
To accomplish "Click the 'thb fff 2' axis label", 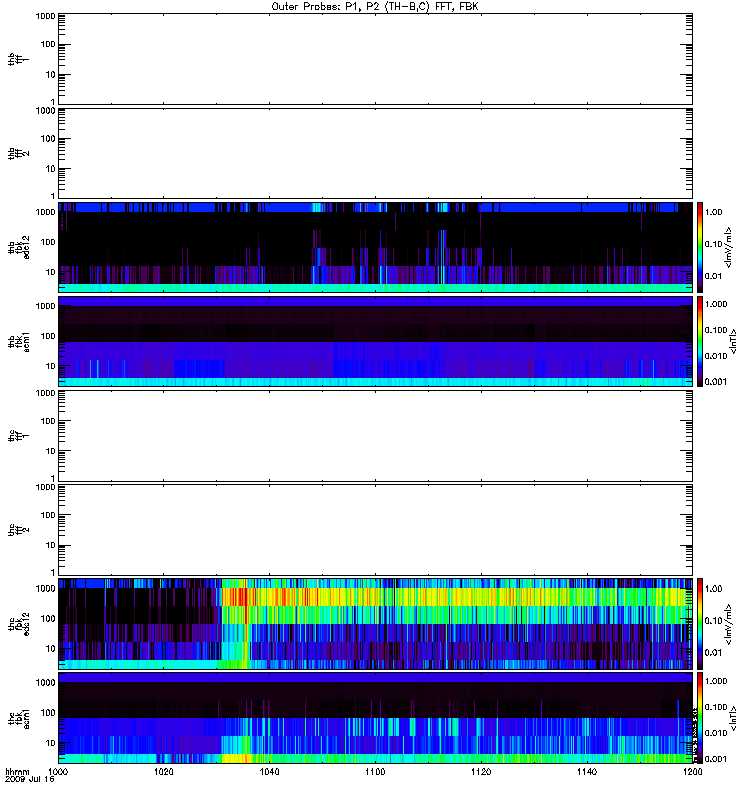I will [19, 153].
